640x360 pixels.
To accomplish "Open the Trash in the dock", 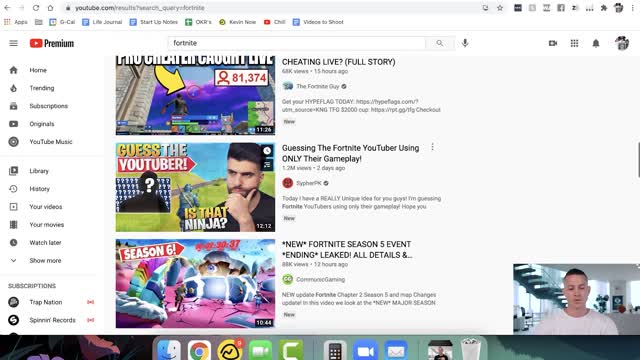I will 470,349.
